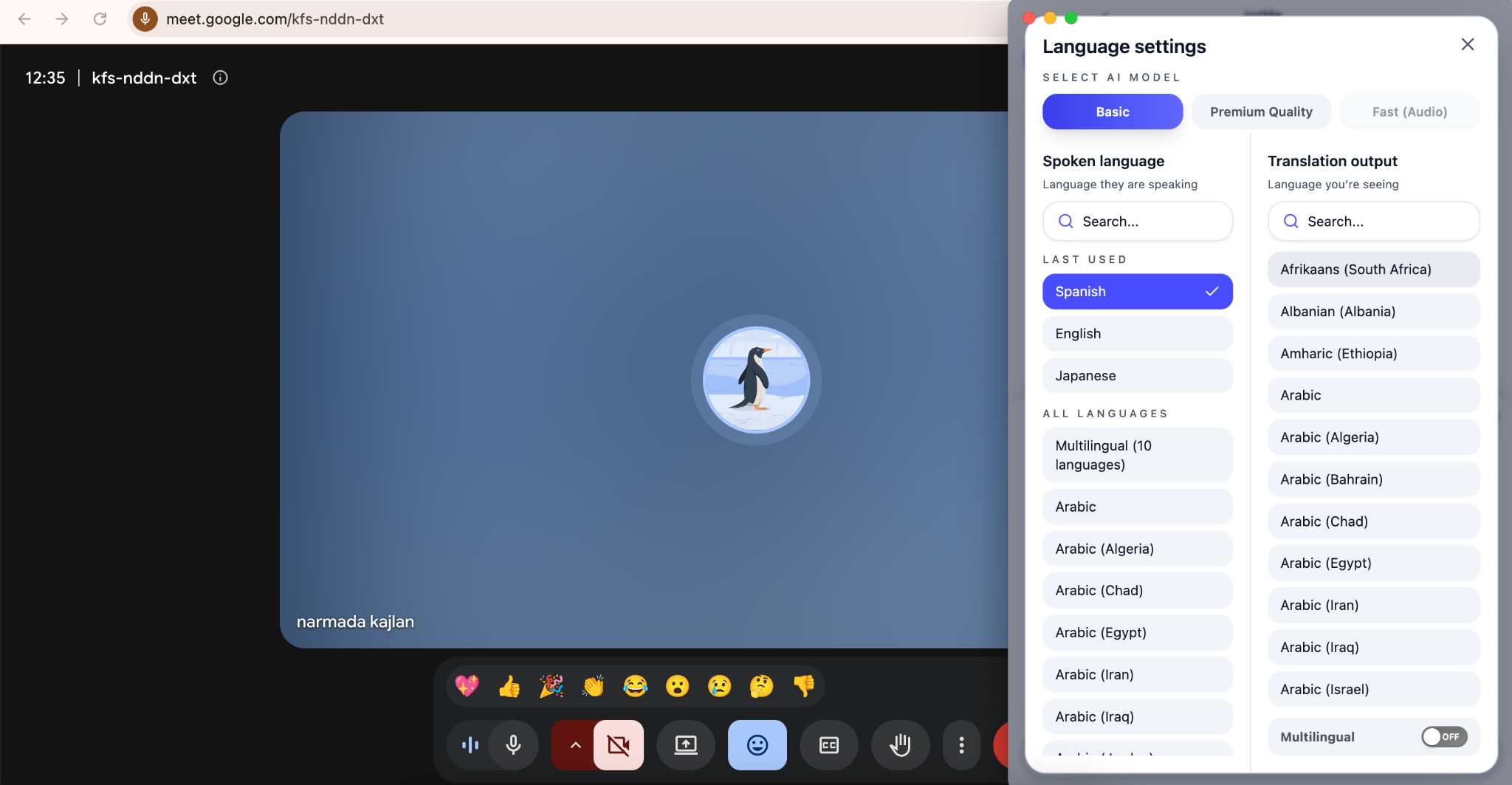The image size is (1512, 785).
Task: Open more options three-dot menu
Action: point(961,745)
